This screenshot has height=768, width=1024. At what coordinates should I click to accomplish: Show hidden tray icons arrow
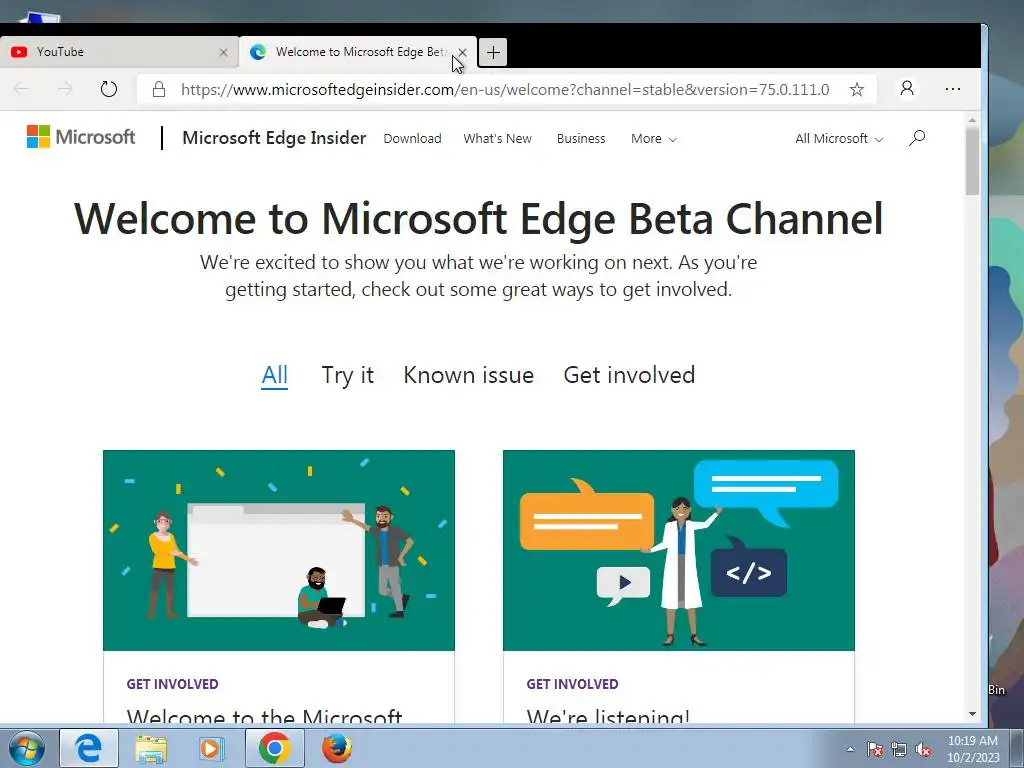(850, 749)
